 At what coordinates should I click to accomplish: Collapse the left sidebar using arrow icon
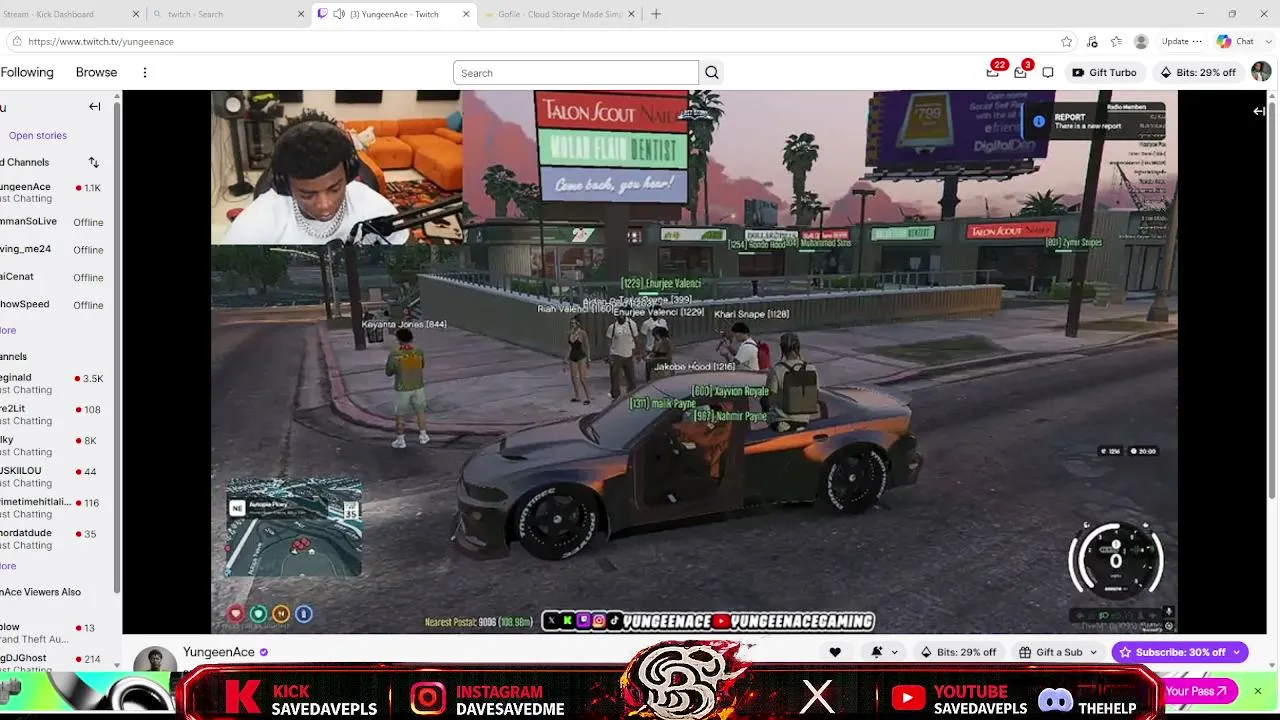[x=95, y=107]
